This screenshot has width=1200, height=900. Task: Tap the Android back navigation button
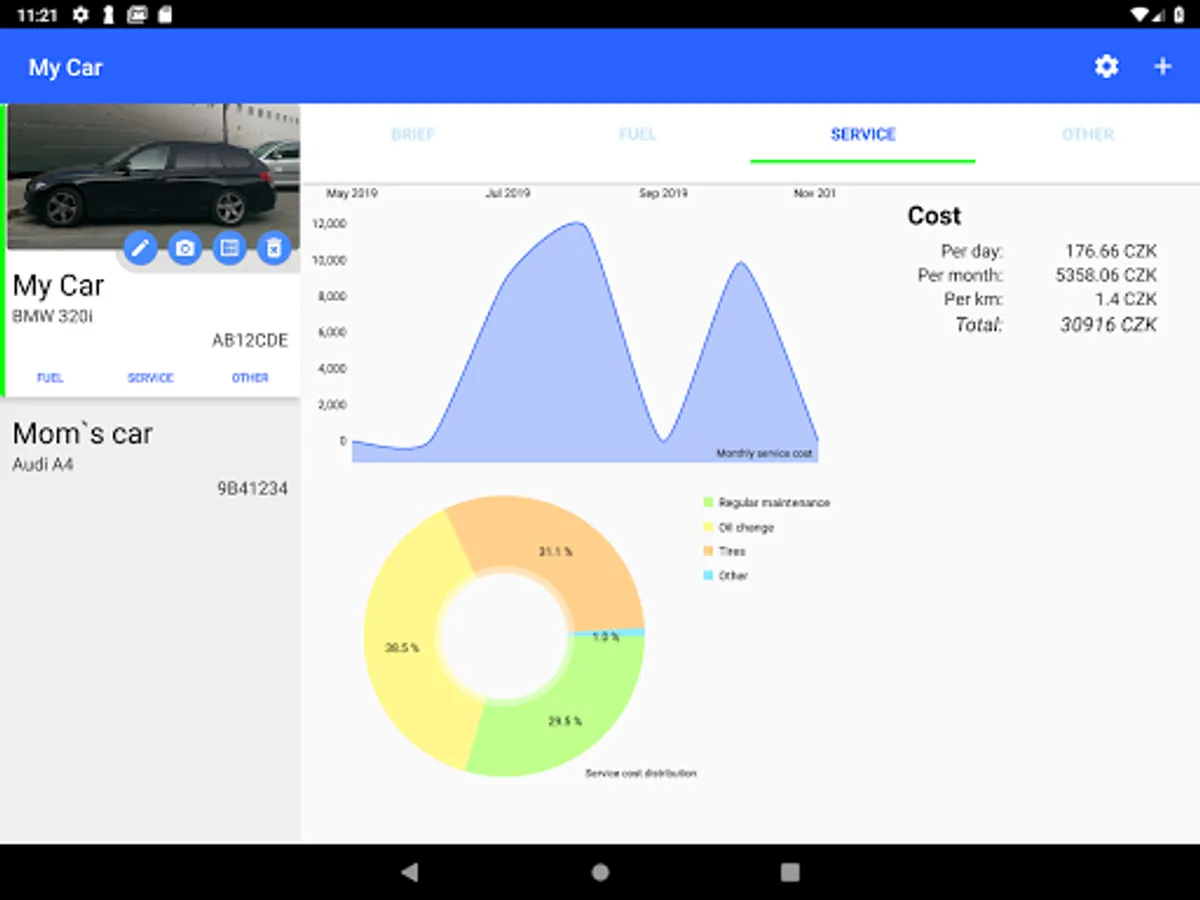(x=409, y=872)
